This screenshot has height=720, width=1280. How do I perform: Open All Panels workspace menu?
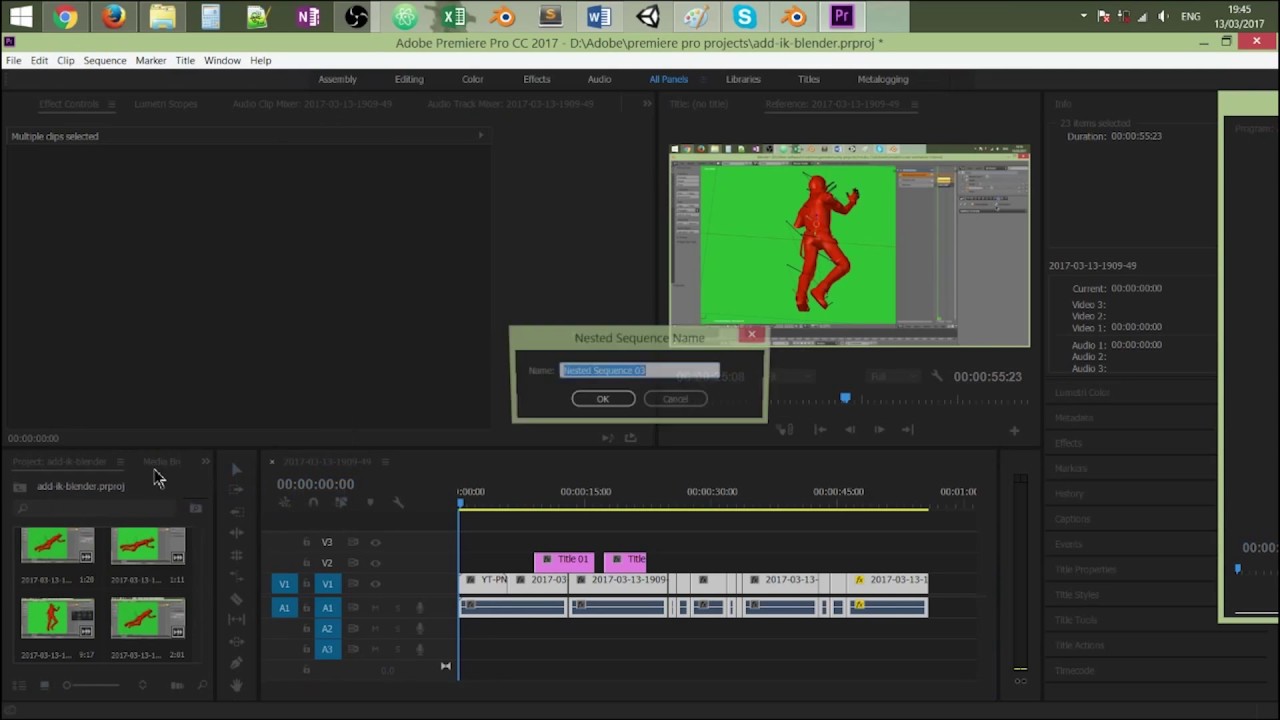(703, 79)
